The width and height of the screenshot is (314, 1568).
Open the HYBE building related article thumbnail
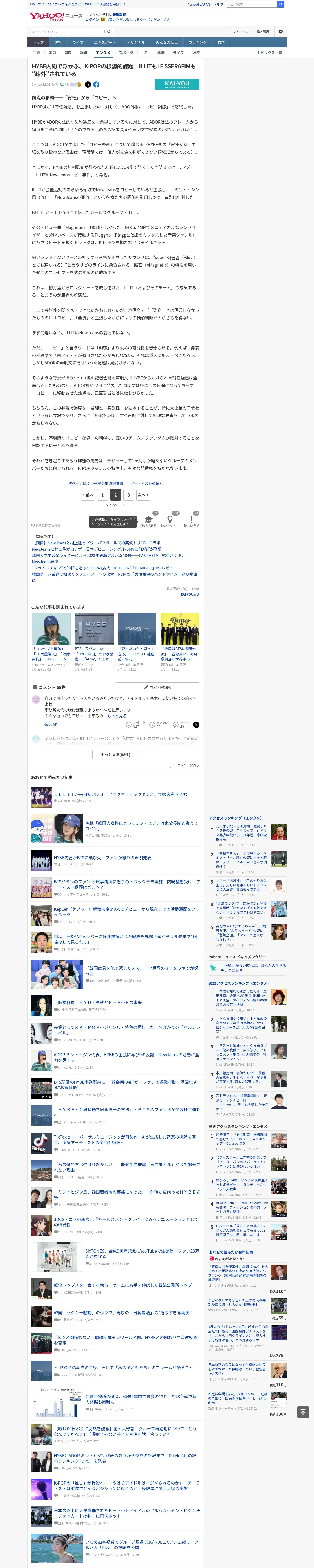94,629
